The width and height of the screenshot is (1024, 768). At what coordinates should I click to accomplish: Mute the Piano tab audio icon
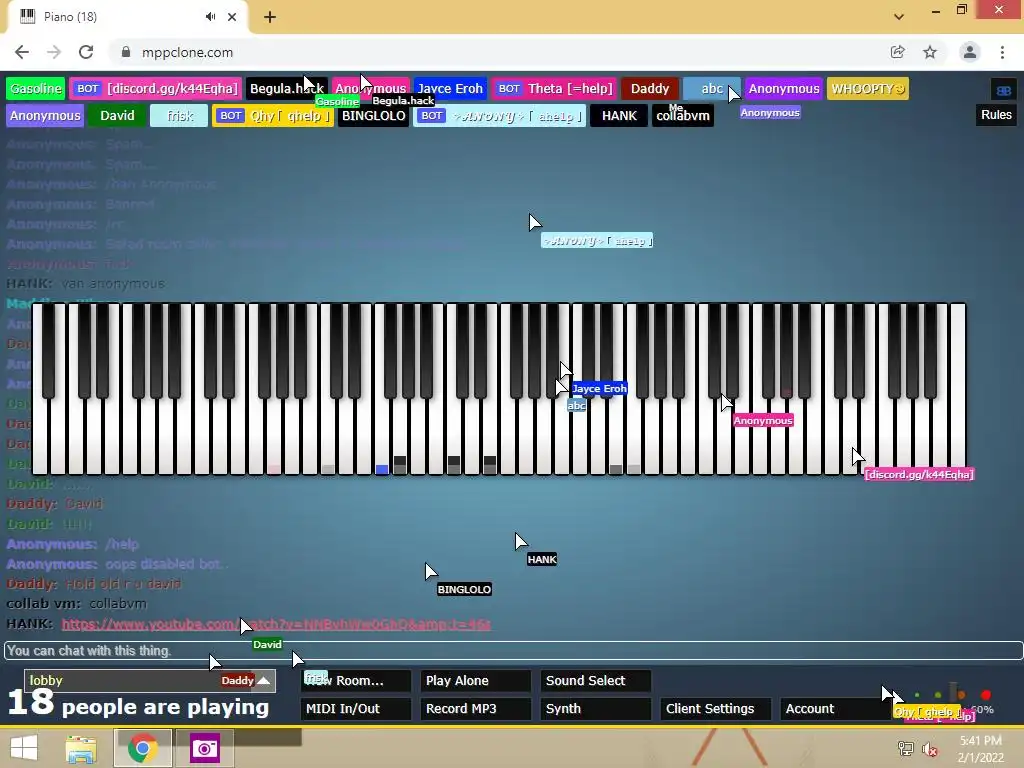210,17
